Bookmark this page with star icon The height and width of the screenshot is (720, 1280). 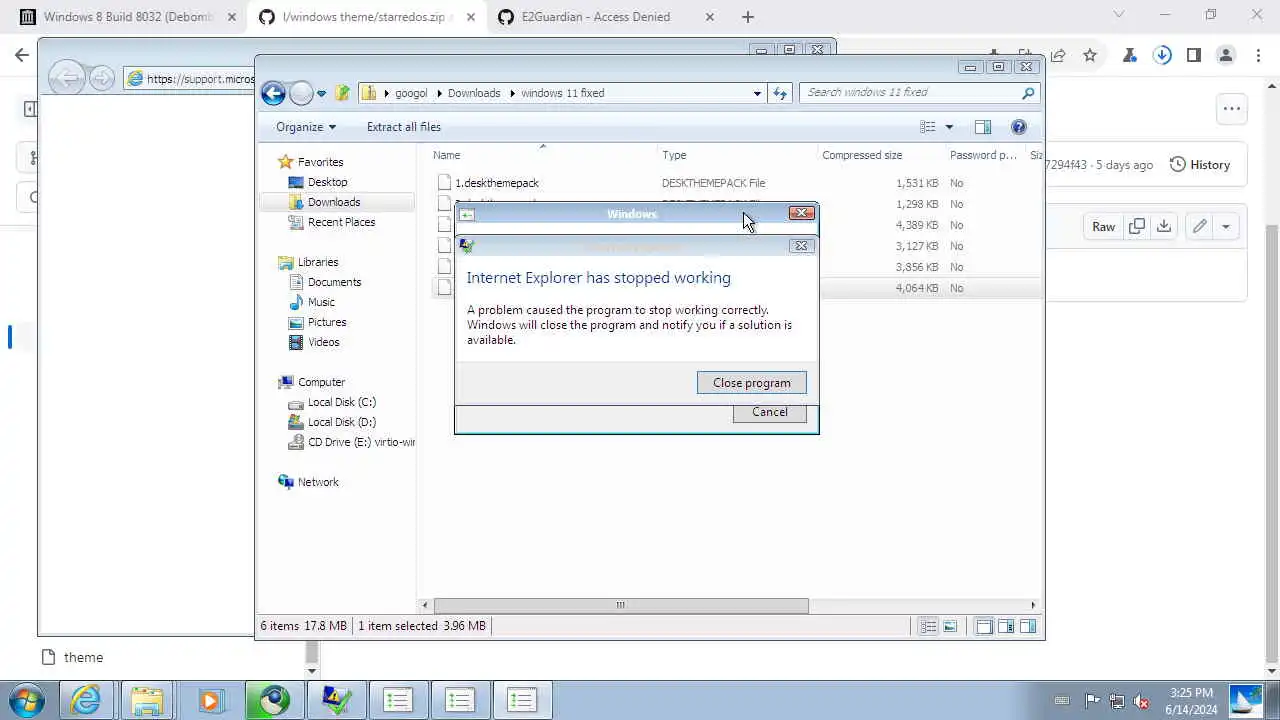[x=1090, y=55]
